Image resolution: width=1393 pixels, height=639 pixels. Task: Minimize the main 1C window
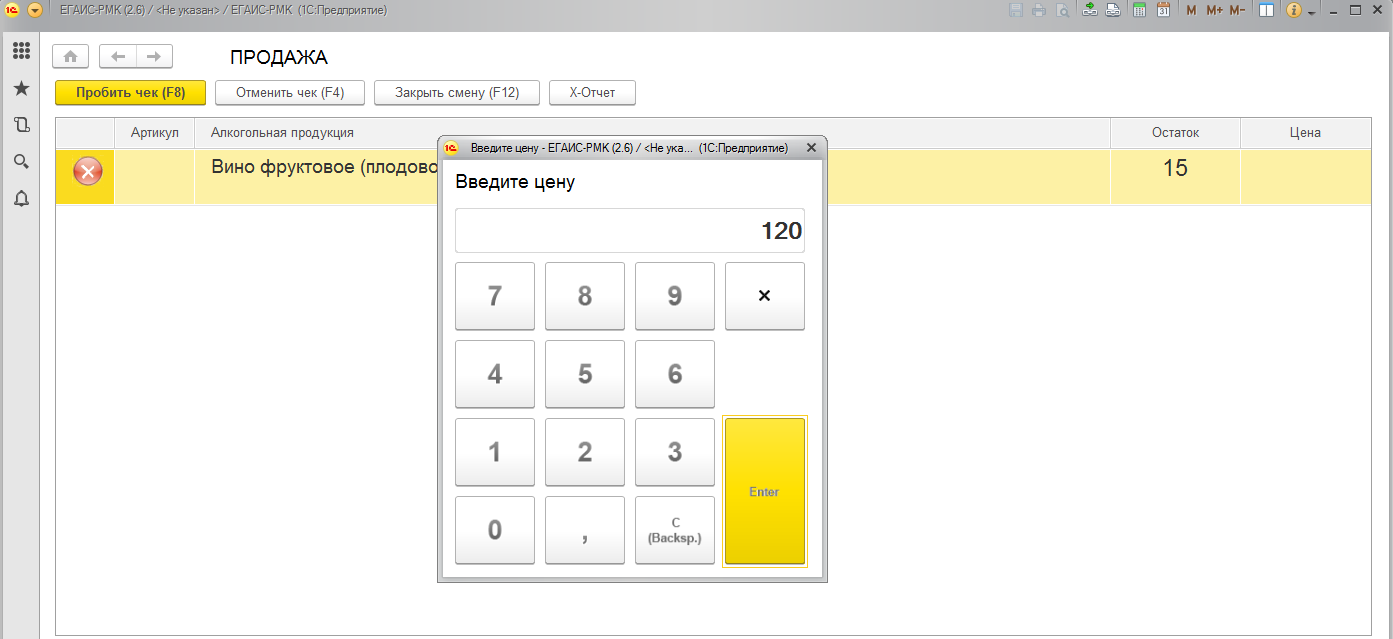click(1334, 10)
